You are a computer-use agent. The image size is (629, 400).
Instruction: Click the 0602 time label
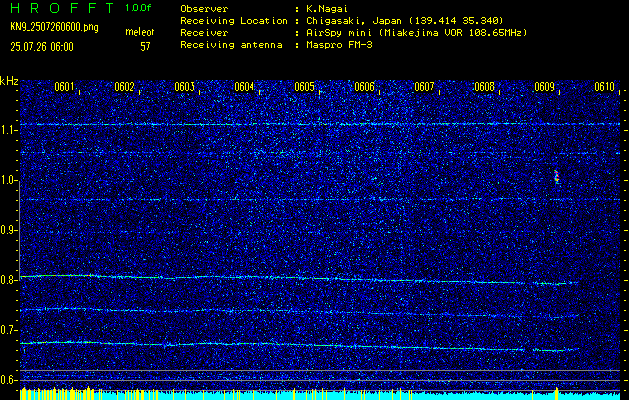pyautogui.click(x=124, y=87)
